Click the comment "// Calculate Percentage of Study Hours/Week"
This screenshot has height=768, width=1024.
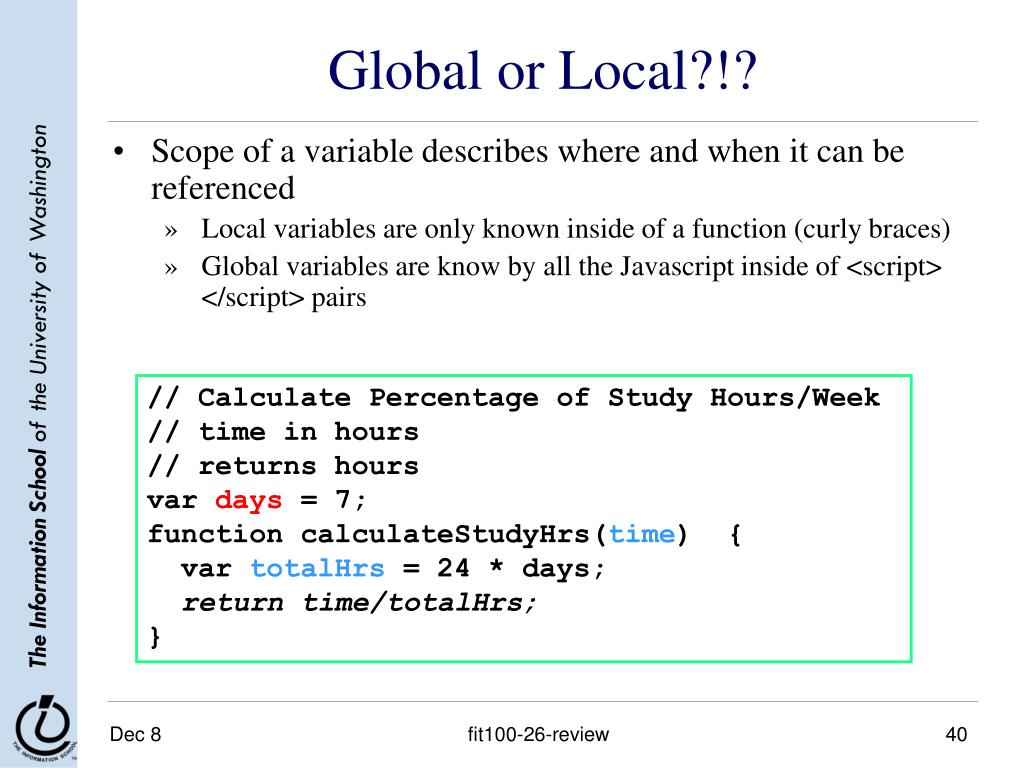coord(514,398)
